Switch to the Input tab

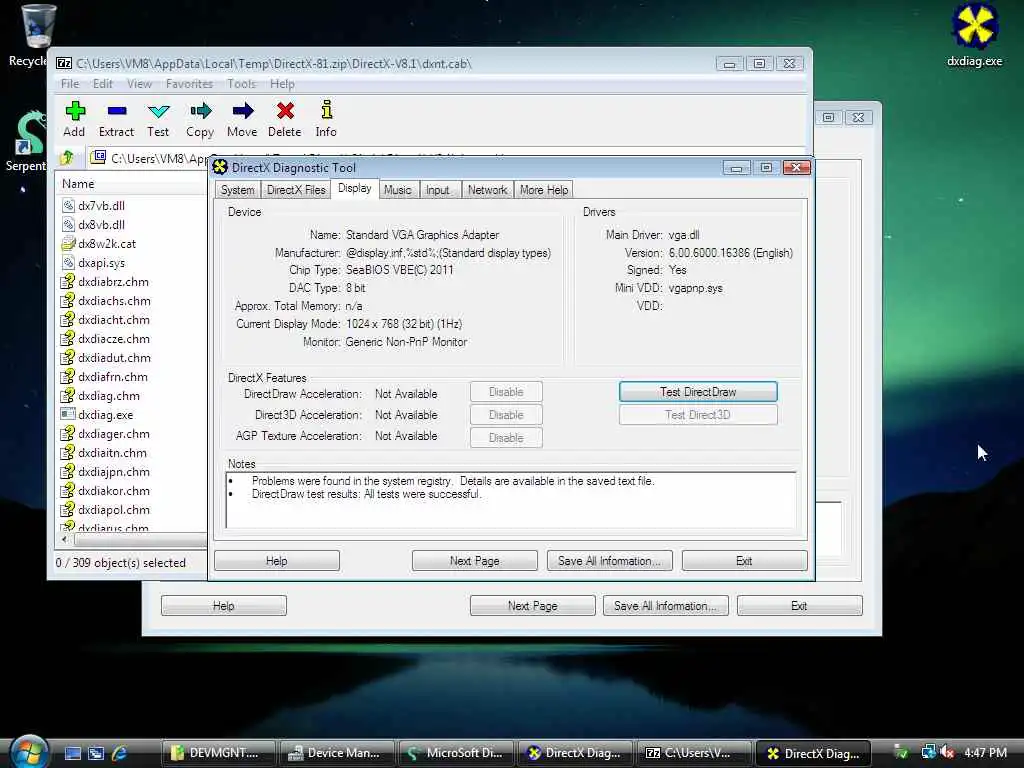click(438, 190)
